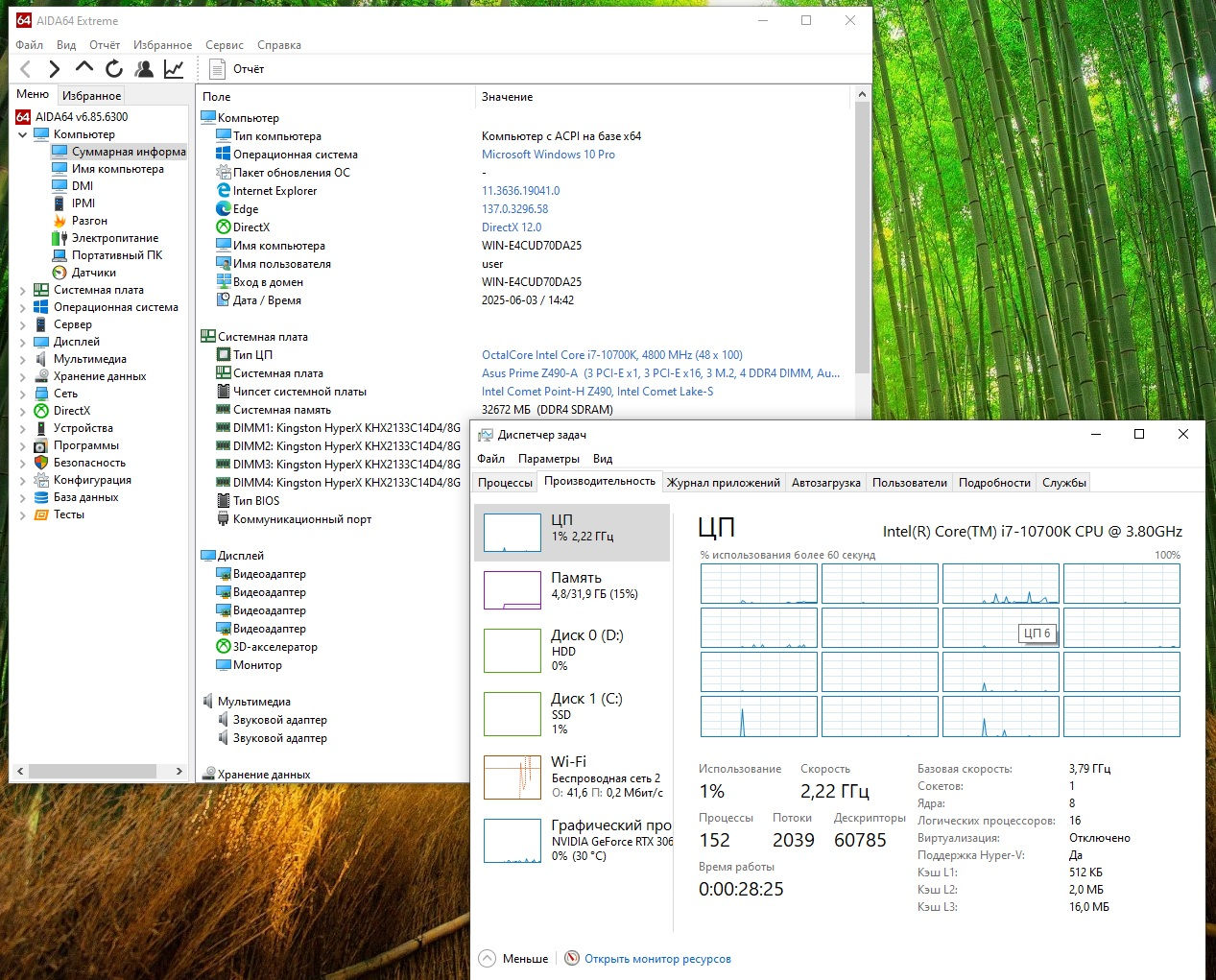Select Wi-Fi performance item
This screenshot has height=980, width=1216.
click(x=572, y=777)
